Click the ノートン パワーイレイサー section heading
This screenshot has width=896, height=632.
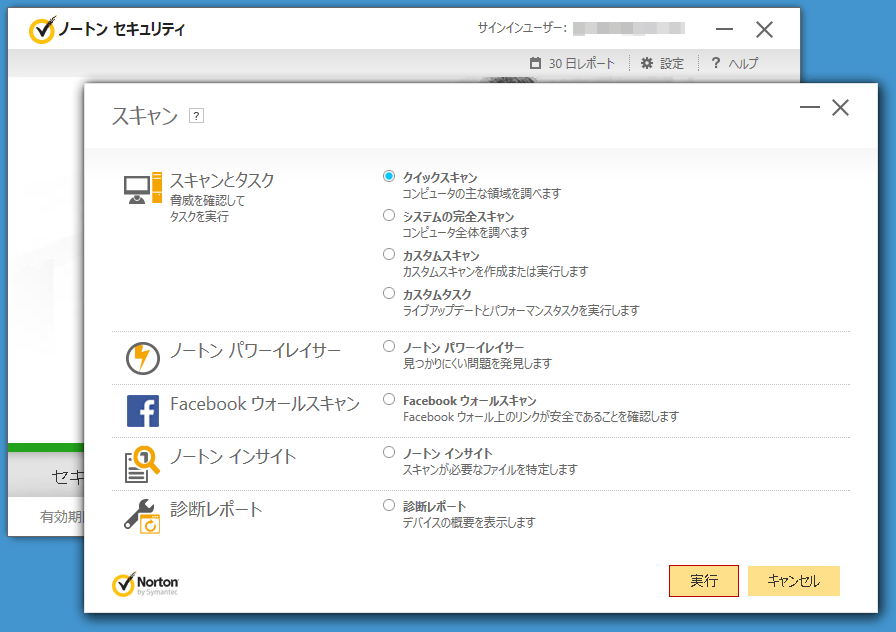tap(255, 350)
